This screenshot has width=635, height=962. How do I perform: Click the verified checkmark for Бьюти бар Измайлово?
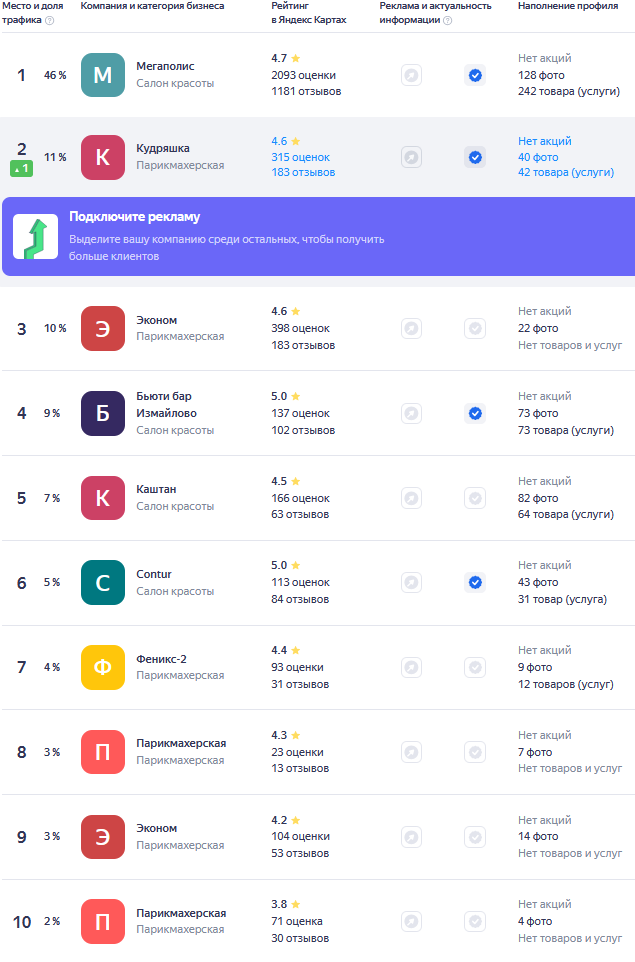pyautogui.click(x=475, y=414)
